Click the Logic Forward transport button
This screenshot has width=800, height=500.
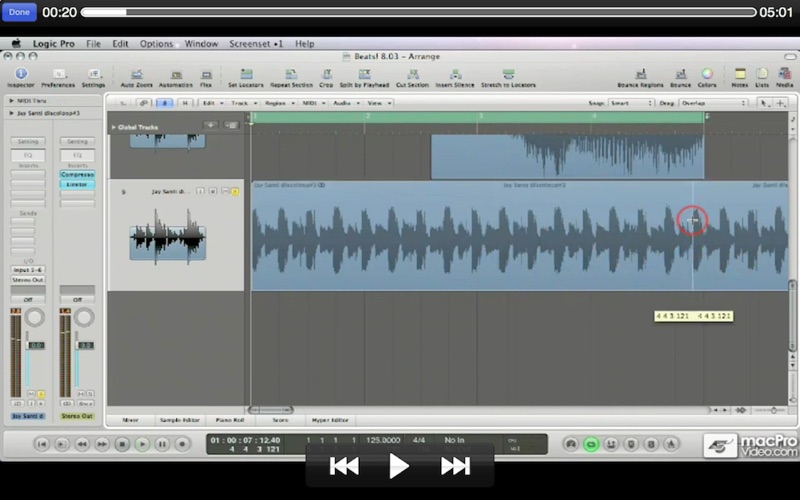tap(102, 444)
